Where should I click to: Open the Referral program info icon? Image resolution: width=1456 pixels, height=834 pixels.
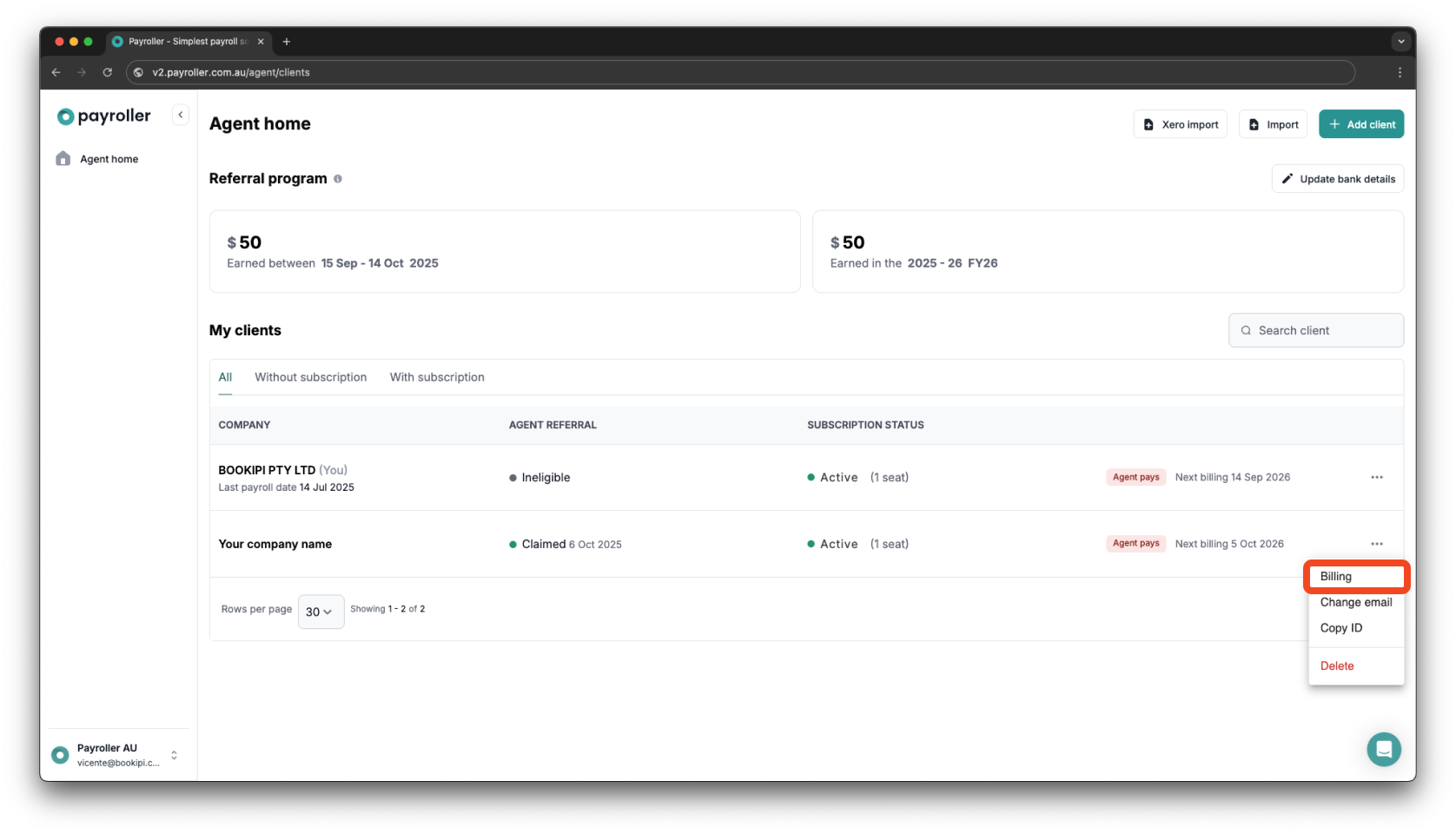pyautogui.click(x=337, y=179)
